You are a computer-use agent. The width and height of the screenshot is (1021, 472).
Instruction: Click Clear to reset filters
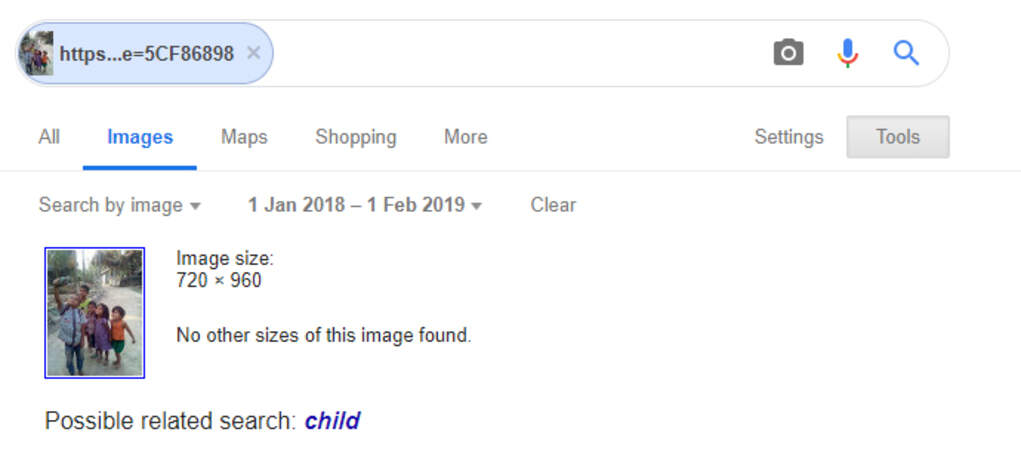tap(553, 205)
